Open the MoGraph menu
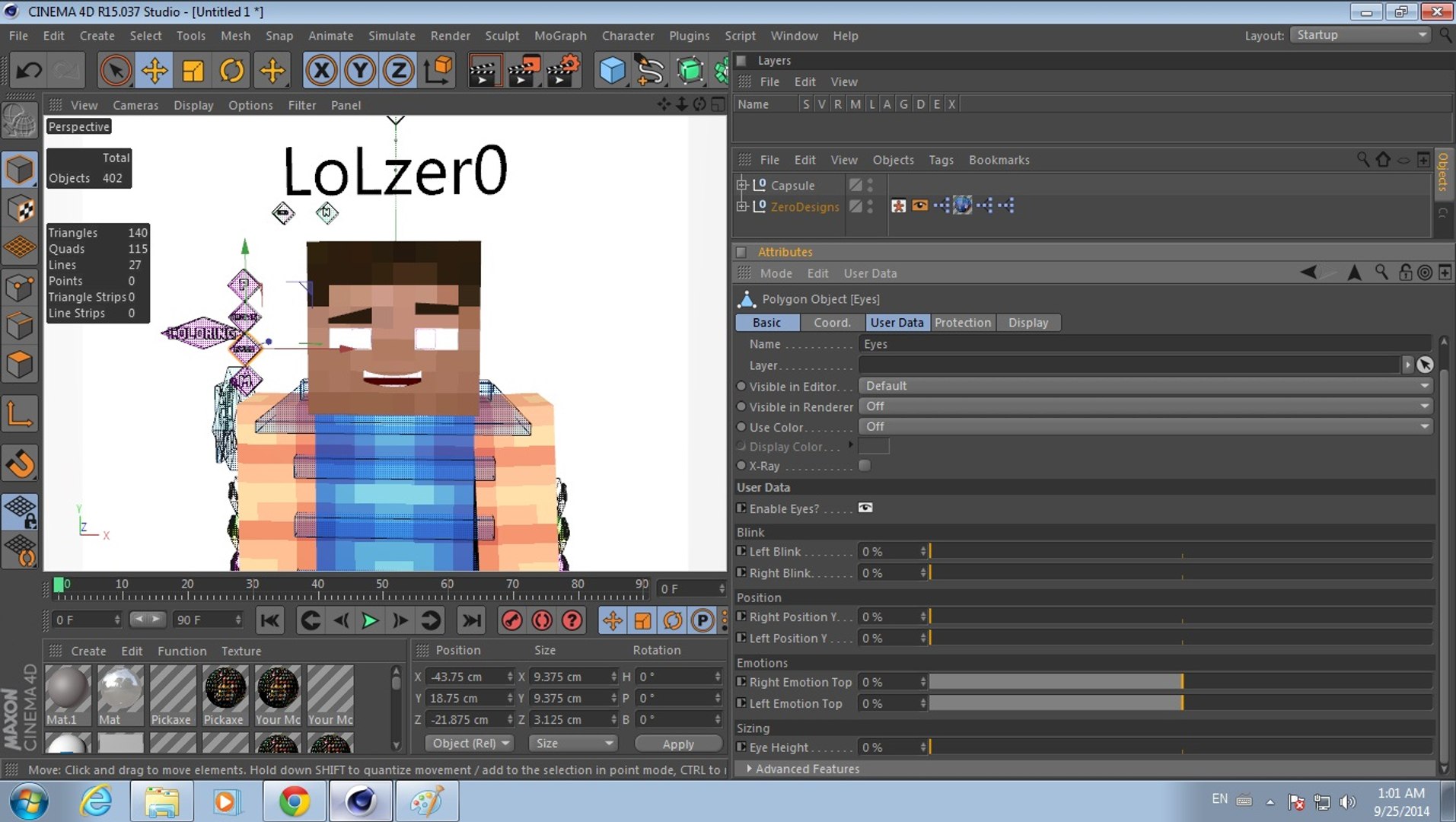This screenshot has height=822, width=1456. (x=560, y=36)
